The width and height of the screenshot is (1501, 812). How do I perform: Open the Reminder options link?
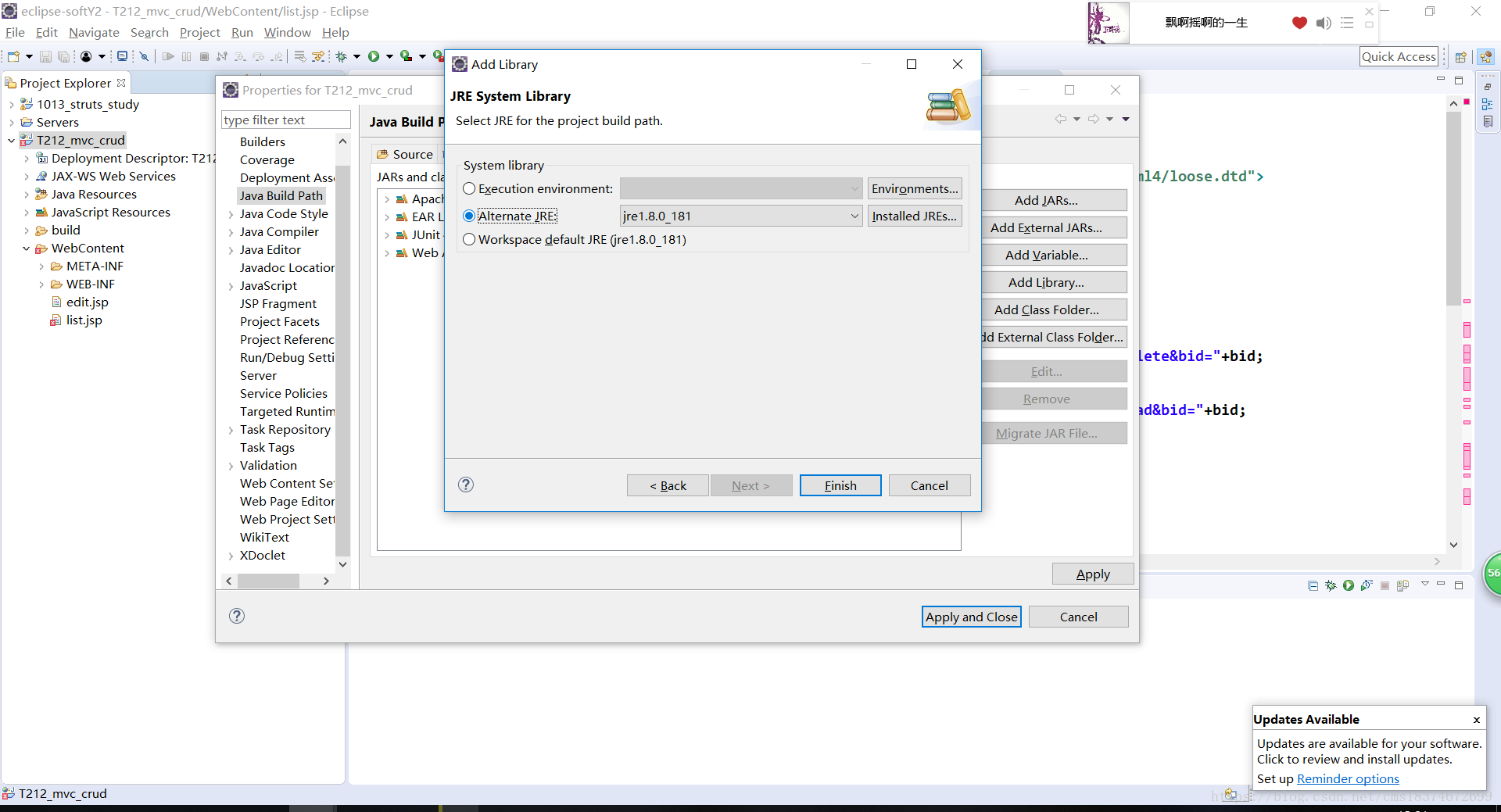[x=1348, y=778]
